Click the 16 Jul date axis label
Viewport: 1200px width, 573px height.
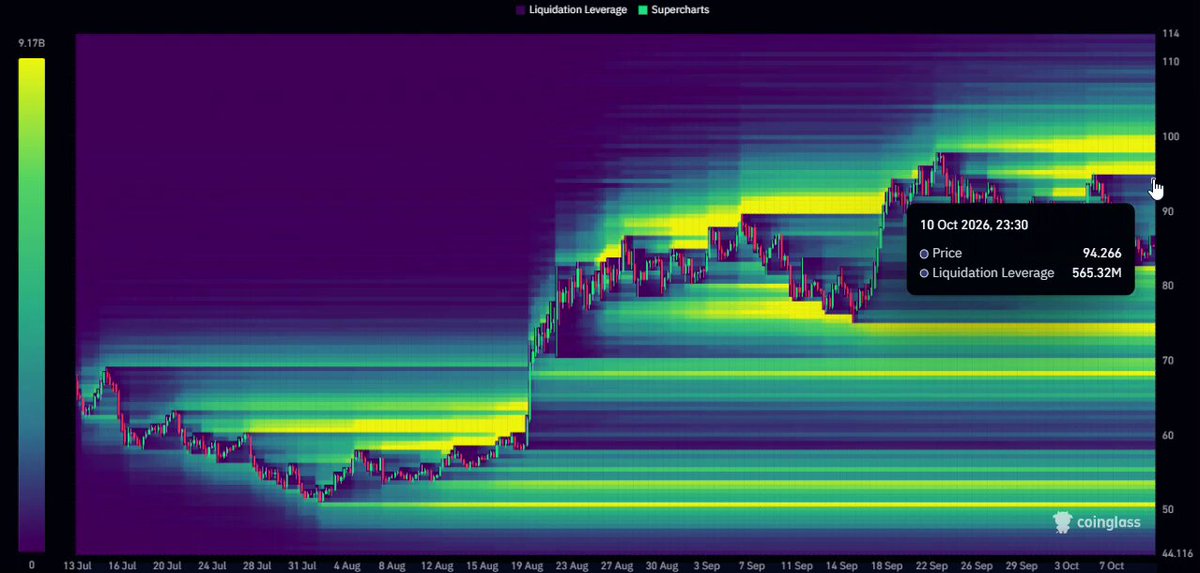123,565
